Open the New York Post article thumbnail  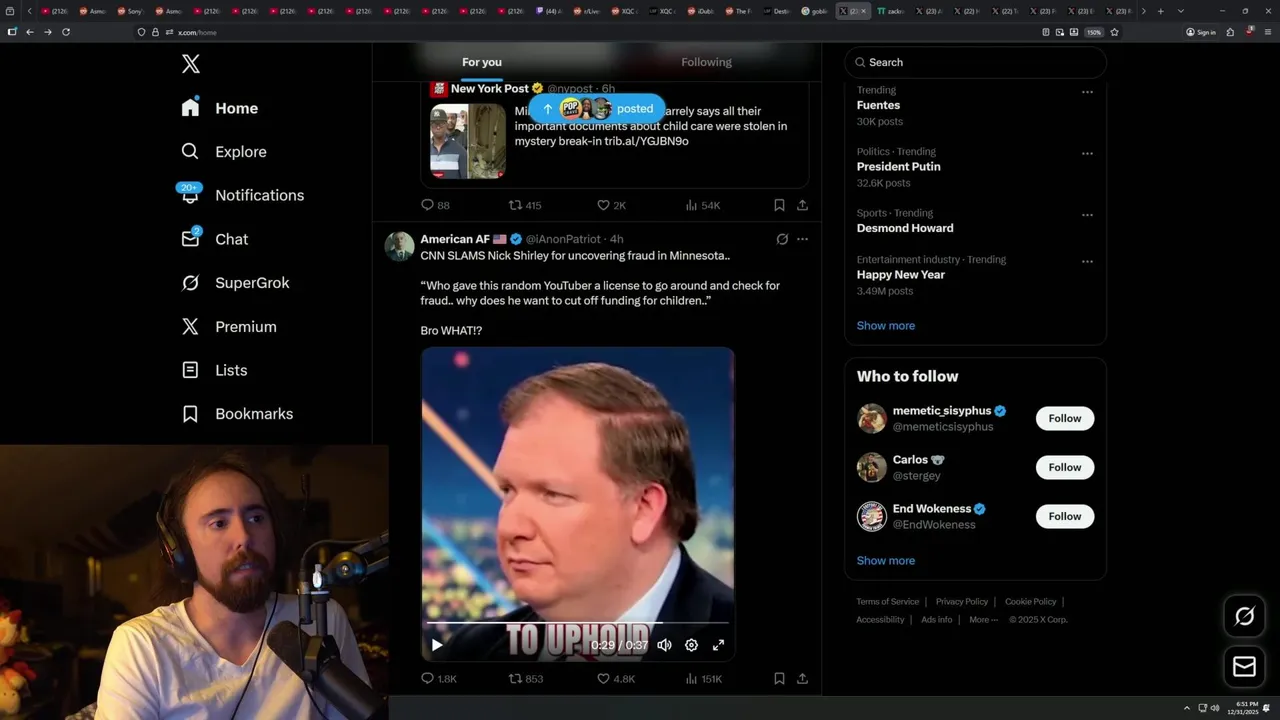click(x=468, y=141)
